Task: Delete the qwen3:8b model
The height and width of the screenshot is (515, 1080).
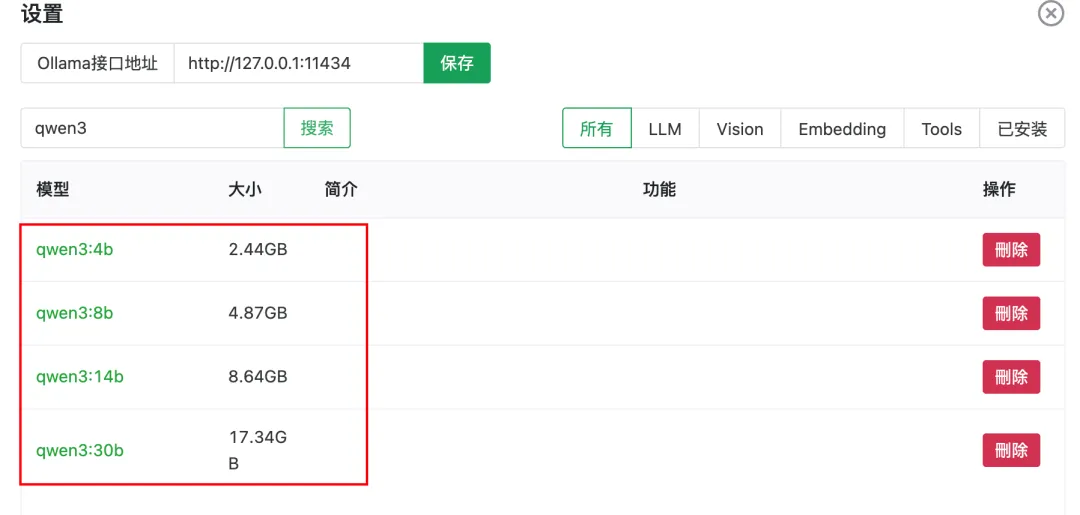Action: coord(1011,313)
